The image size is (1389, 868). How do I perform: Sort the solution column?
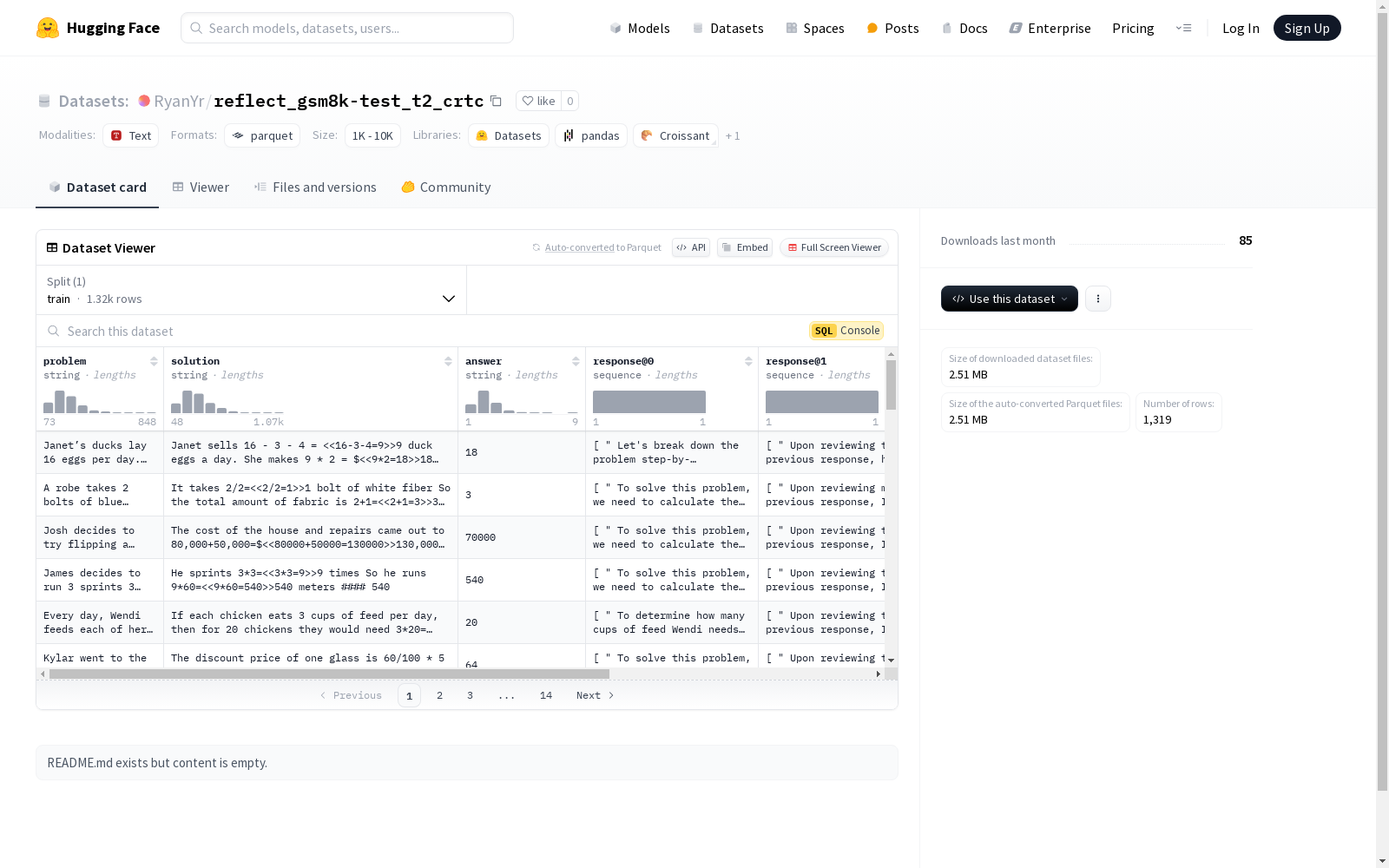pyautogui.click(x=448, y=361)
